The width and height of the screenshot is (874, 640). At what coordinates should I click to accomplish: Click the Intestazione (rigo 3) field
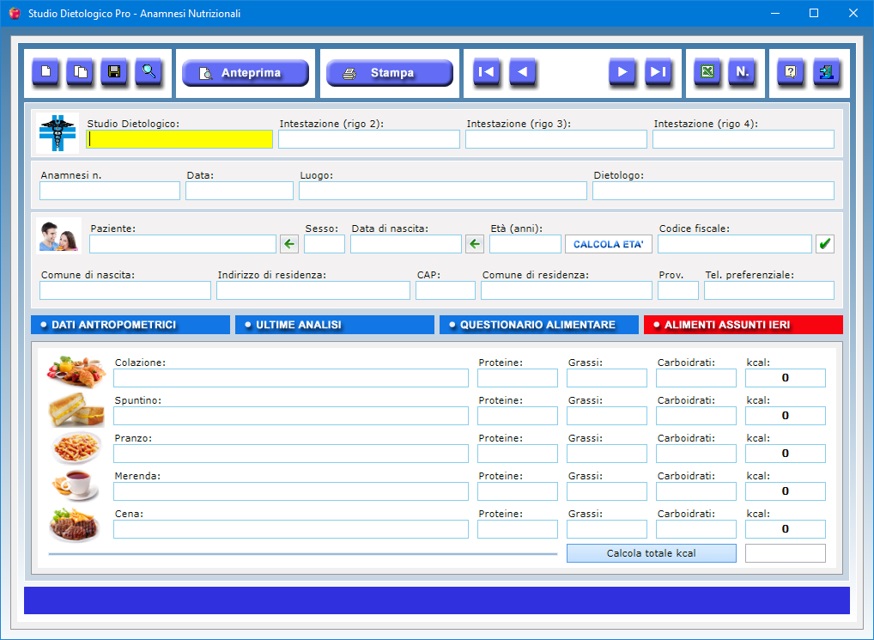[x=556, y=139]
